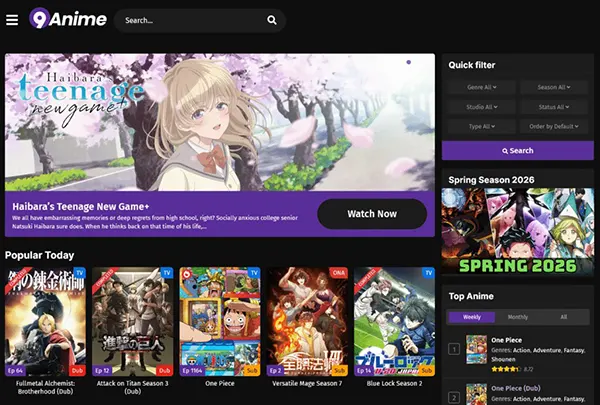Open the Genre All dropdown
Viewport: 600px width, 405px height.
481,87
